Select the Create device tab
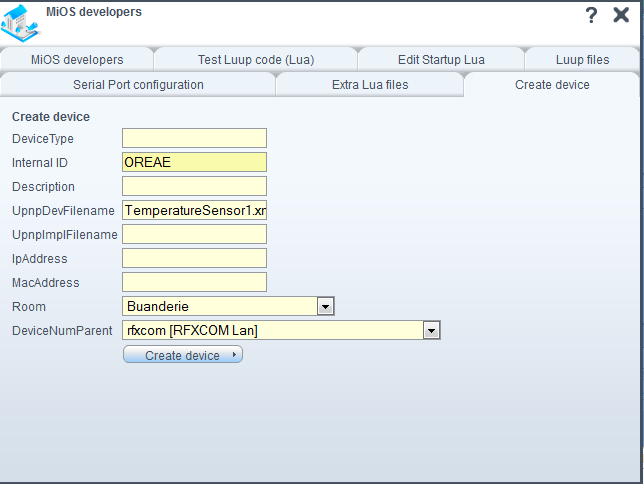644x484 pixels. pyautogui.click(x=552, y=85)
